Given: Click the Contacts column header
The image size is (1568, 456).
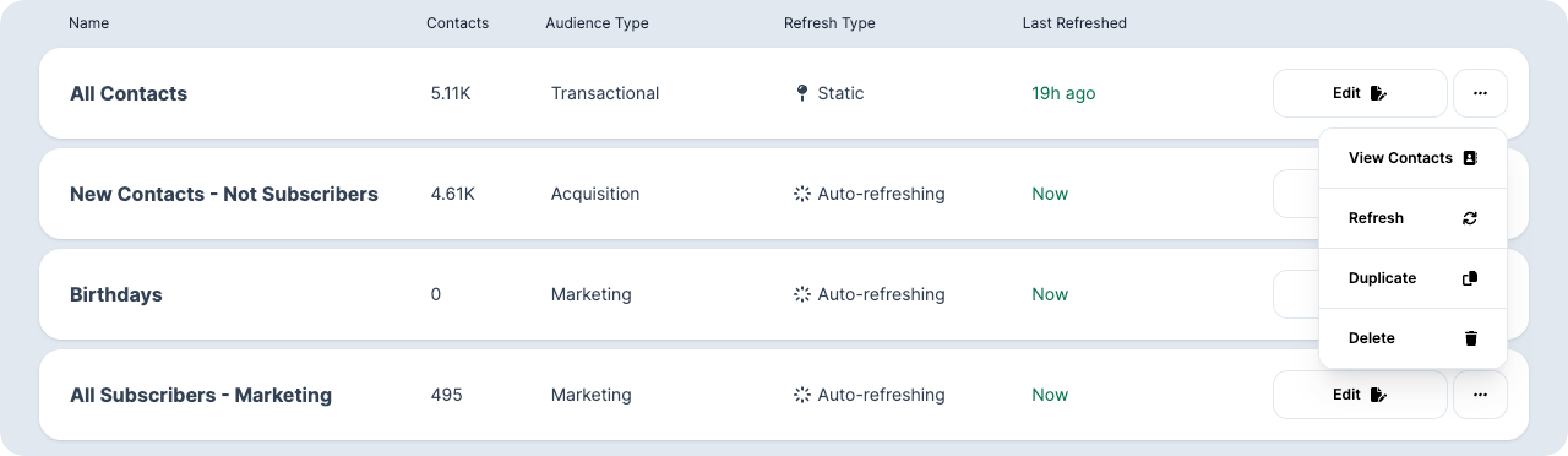Looking at the screenshot, I should 457,23.
